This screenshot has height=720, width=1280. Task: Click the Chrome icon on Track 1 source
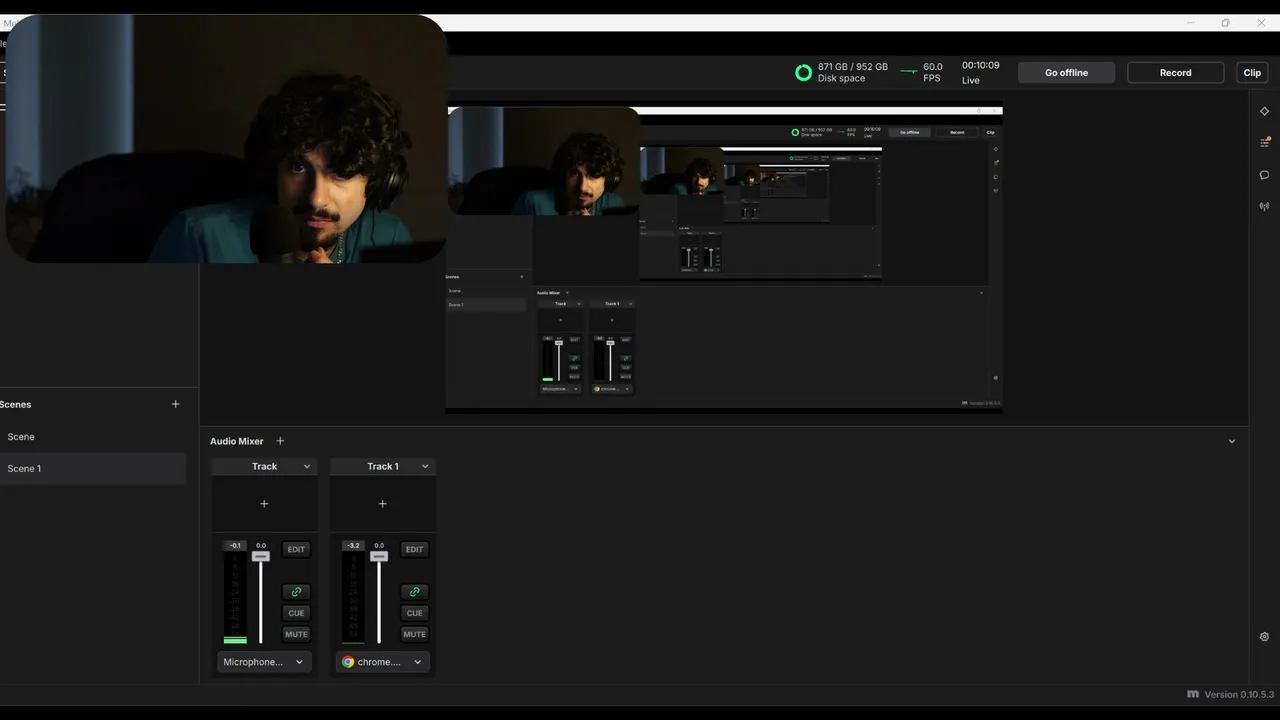pyautogui.click(x=348, y=662)
